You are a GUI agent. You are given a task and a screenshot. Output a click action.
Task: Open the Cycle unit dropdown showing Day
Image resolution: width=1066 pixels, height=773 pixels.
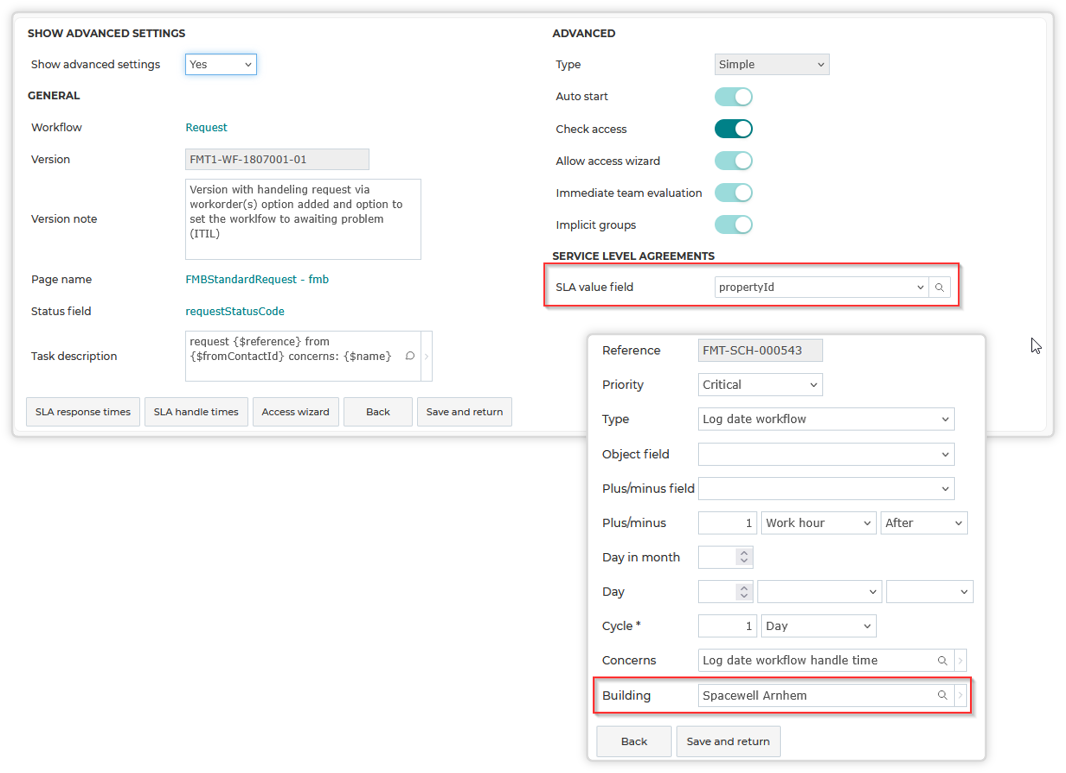[819, 625]
